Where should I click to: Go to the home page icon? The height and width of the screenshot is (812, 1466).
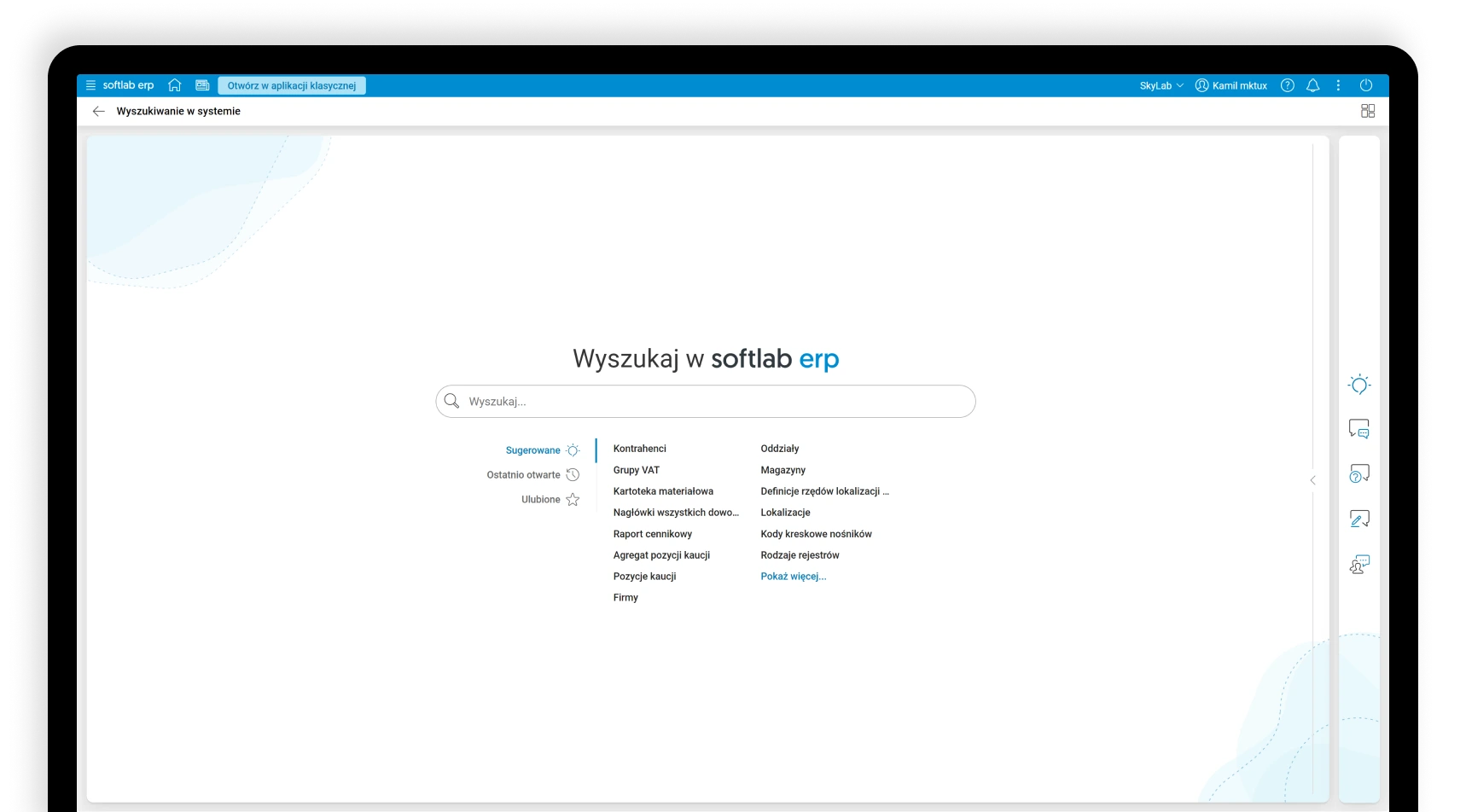[175, 85]
